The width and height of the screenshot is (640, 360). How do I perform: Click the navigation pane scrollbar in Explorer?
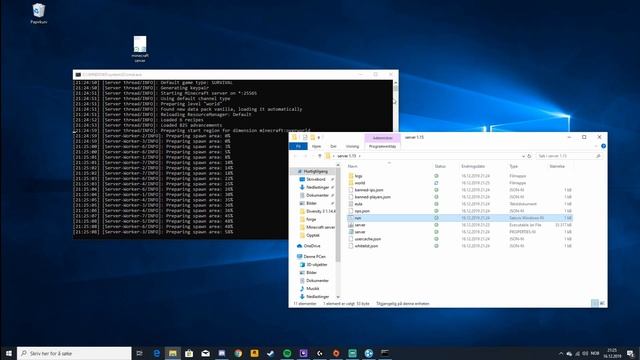point(338,214)
